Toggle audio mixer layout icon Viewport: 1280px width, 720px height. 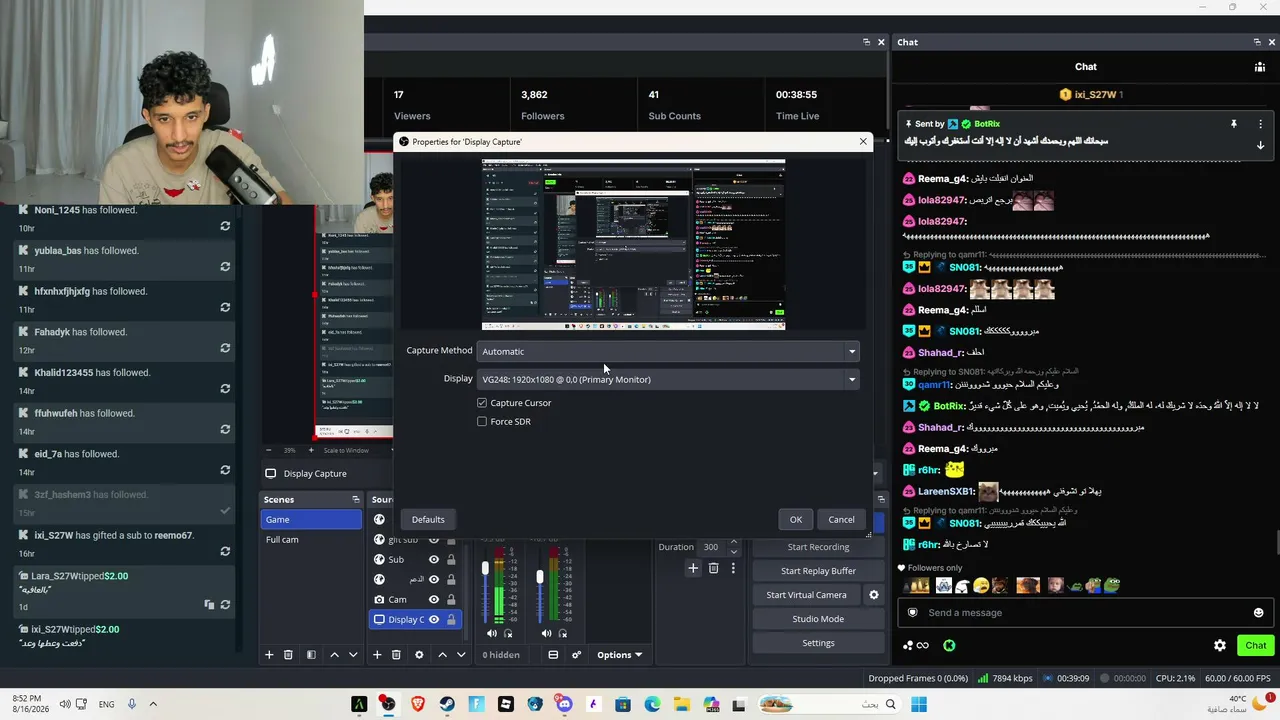553,655
